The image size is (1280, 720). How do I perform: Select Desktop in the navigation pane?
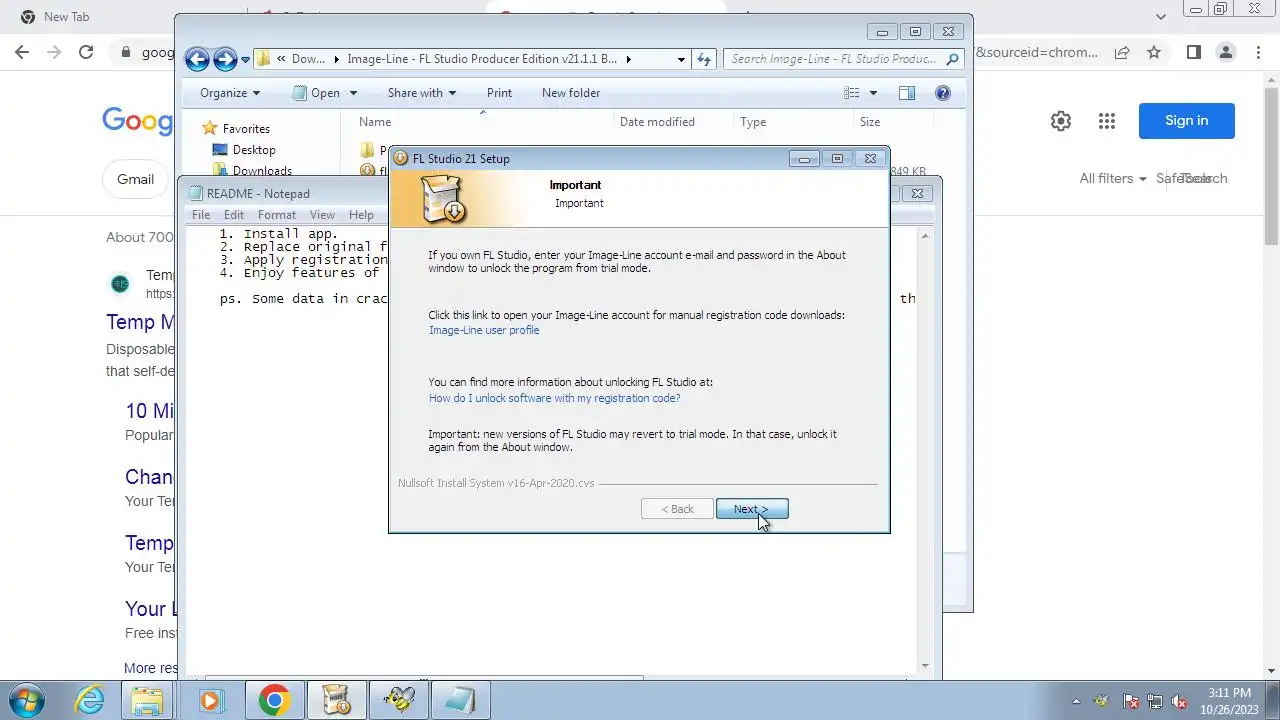254,150
